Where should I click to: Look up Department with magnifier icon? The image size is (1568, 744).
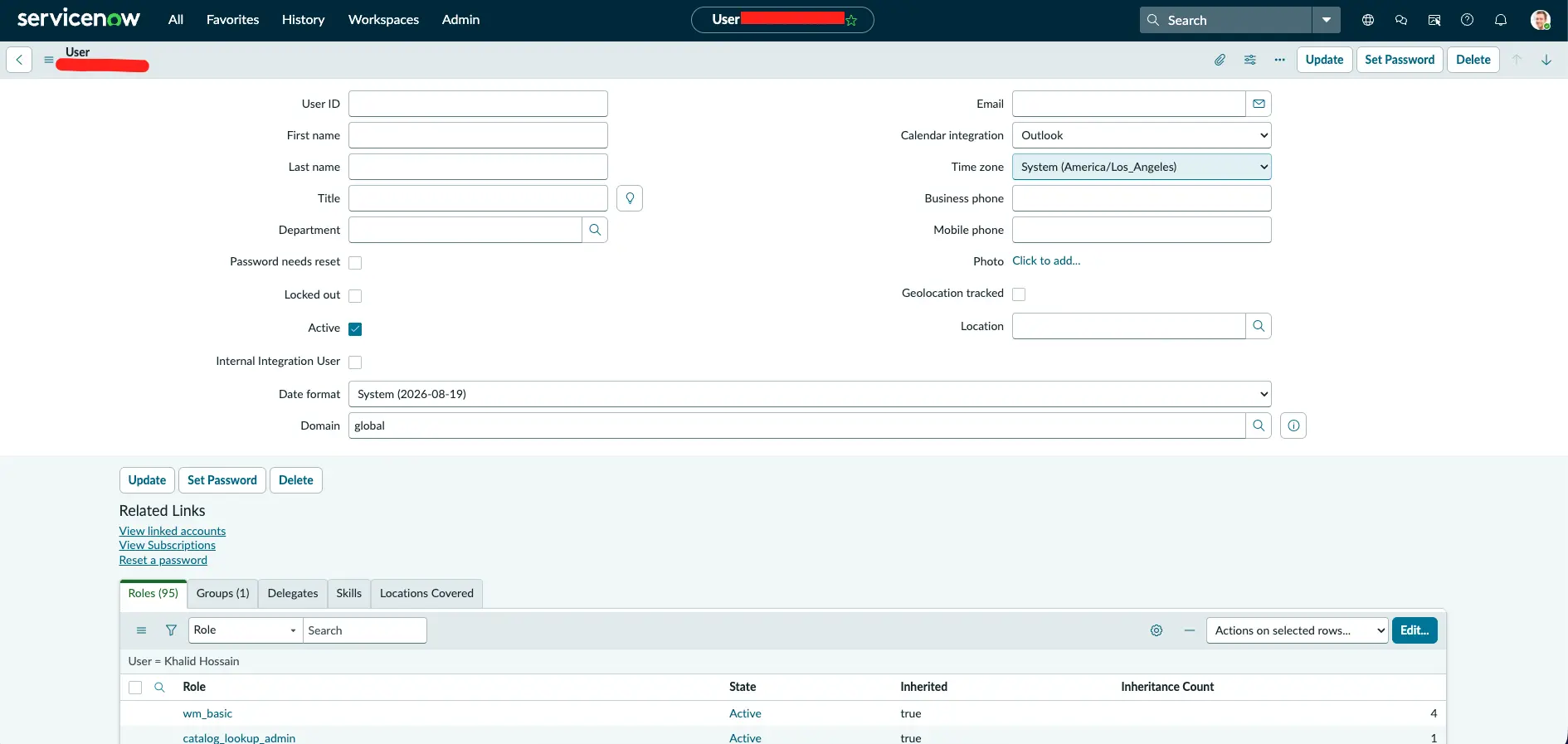pos(595,230)
